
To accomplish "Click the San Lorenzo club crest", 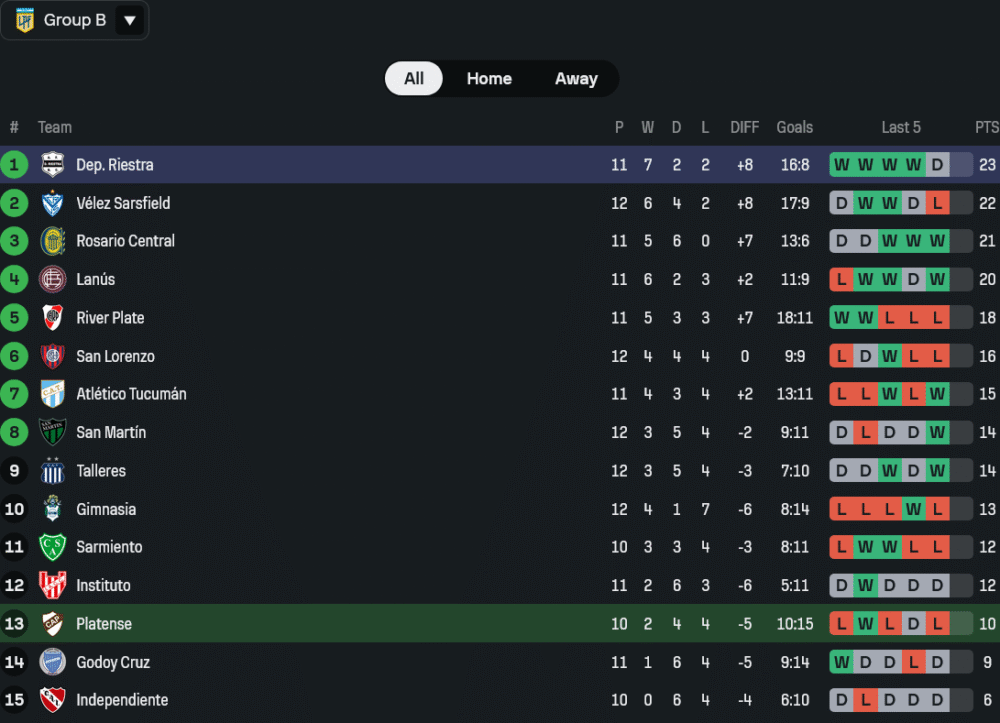I will coord(52,356).
